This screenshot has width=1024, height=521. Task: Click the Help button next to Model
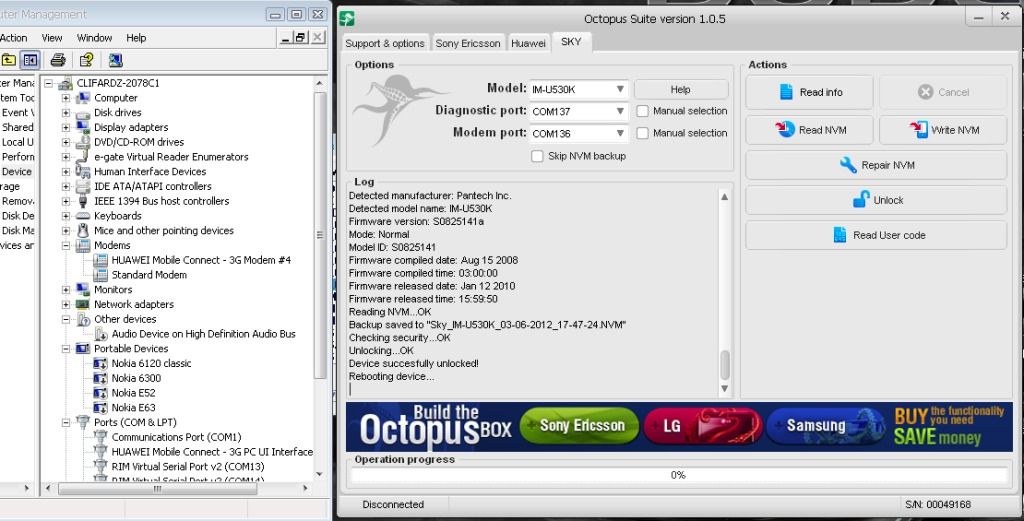click(x=681, y=89)
